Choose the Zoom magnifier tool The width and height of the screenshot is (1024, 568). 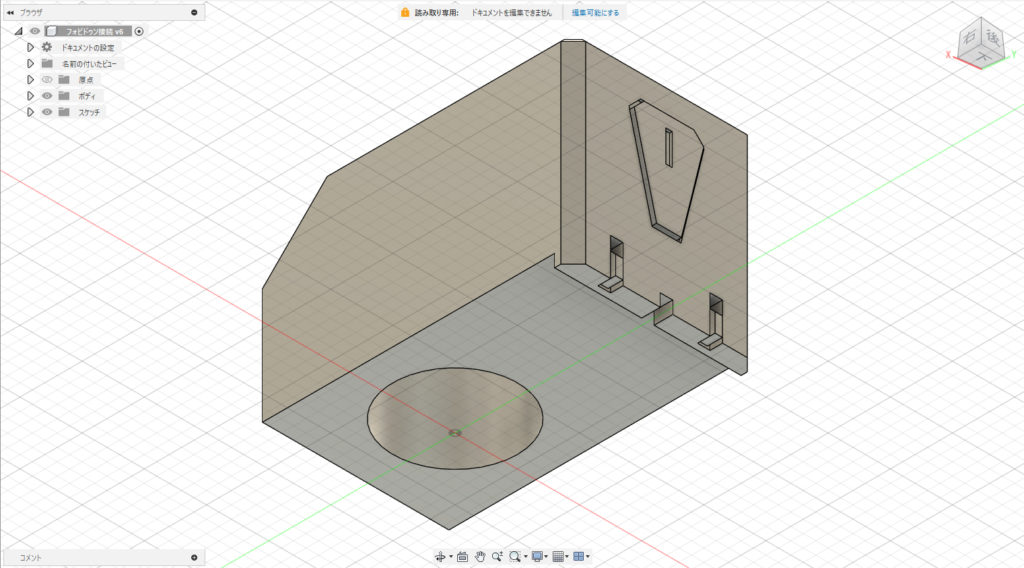coord(497,556)
